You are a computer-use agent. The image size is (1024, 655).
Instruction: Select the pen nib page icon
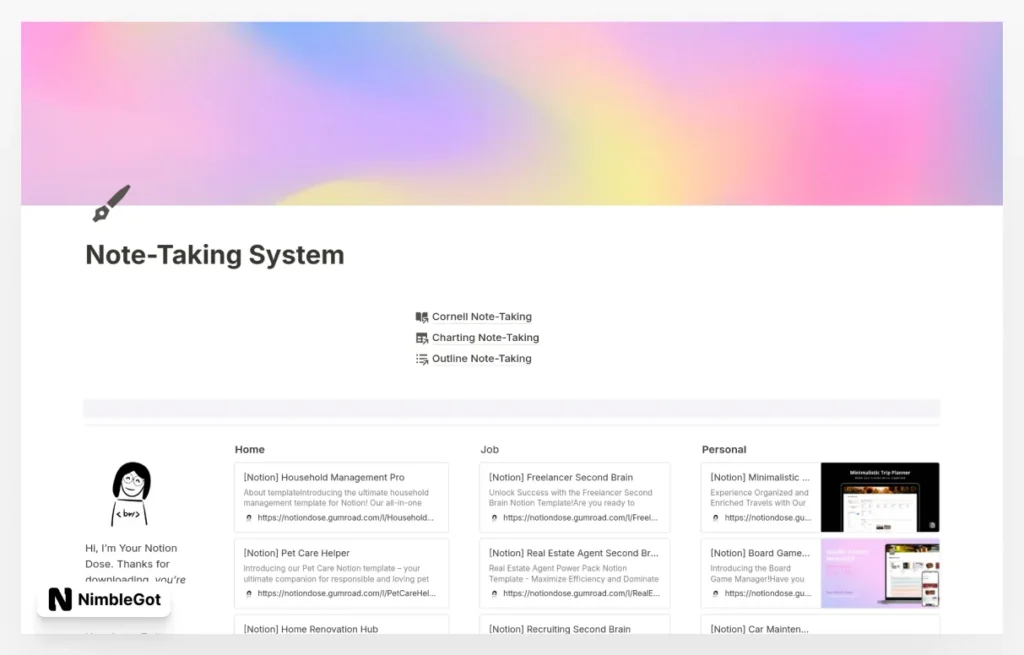pyautogui.click(x=110, y=202)
